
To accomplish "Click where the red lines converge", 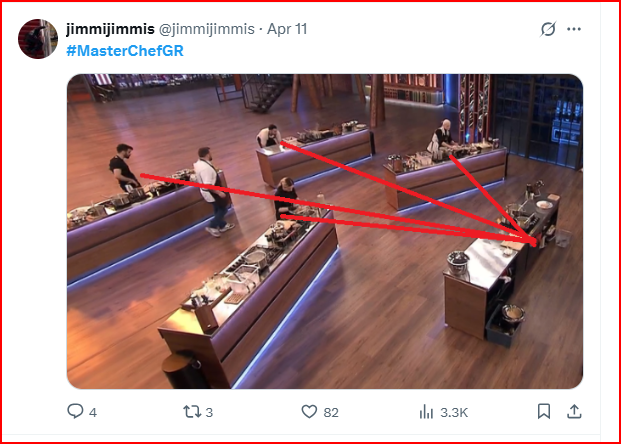I will pos(533,241).
